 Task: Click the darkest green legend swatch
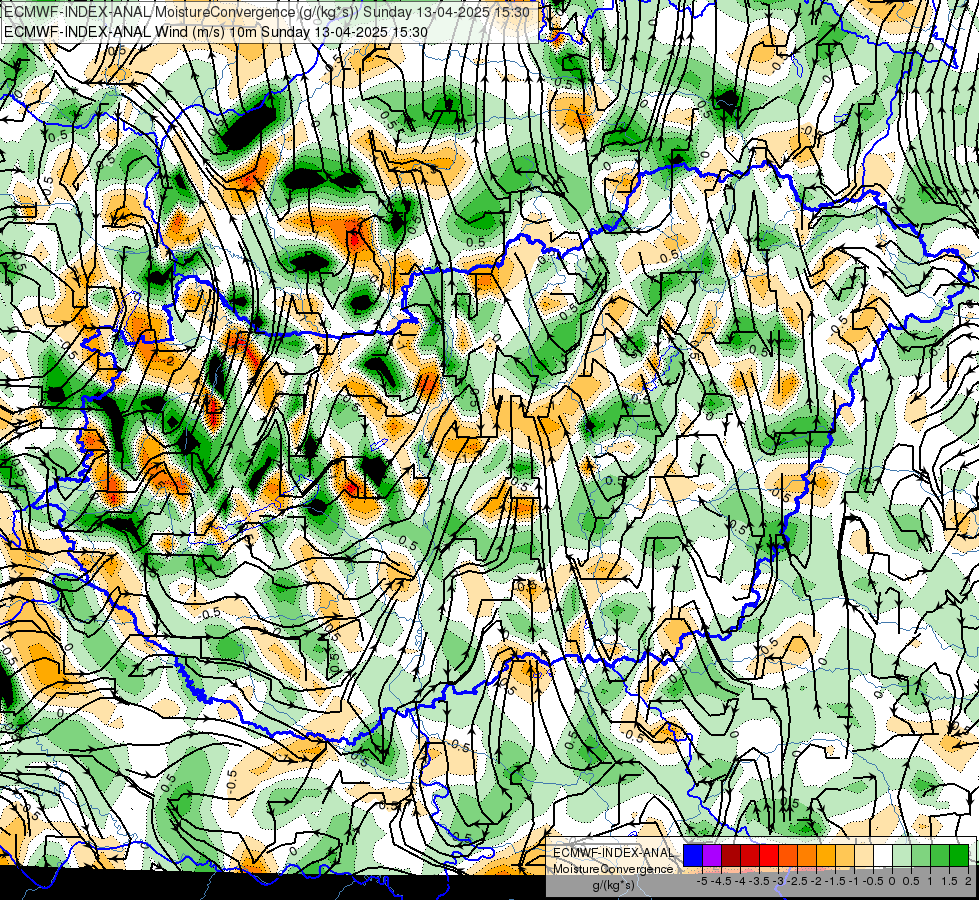[x=960, y=855]
